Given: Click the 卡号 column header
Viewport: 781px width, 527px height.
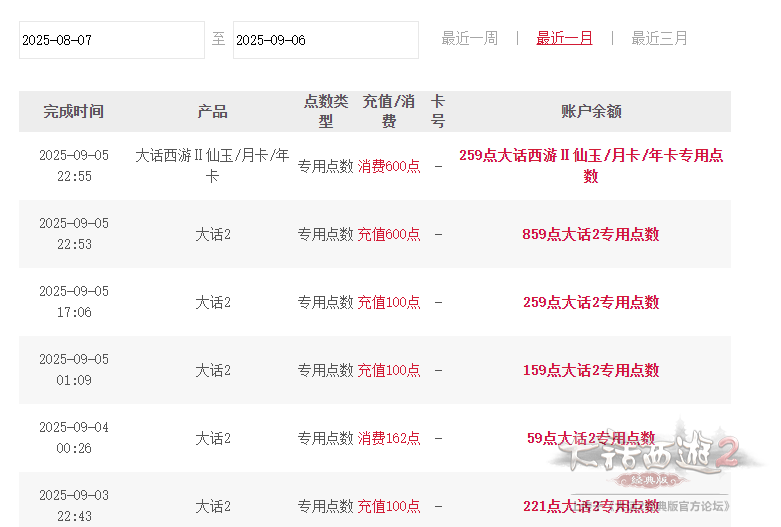Looking at the screenshot, I should coord(438,111).
